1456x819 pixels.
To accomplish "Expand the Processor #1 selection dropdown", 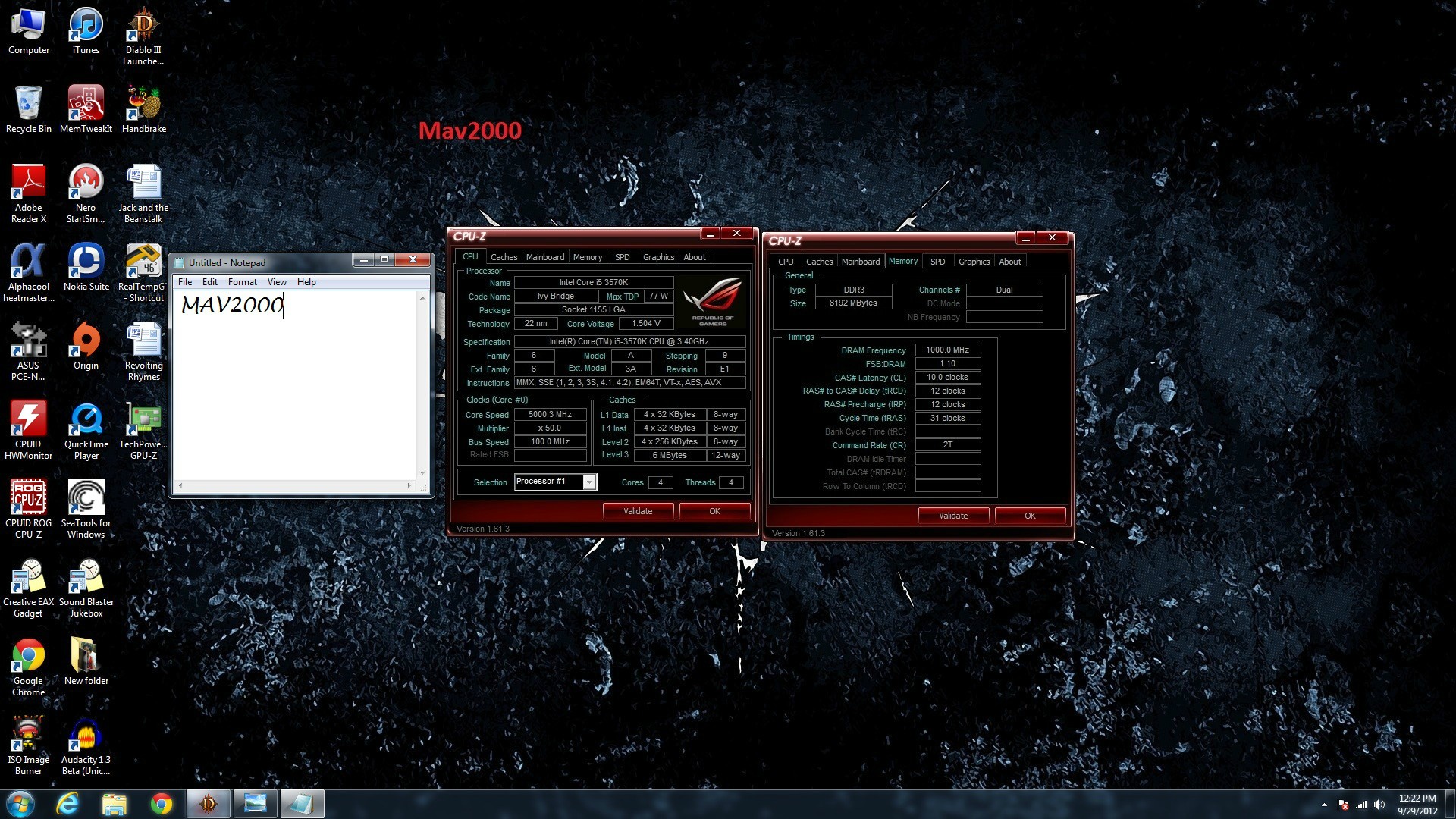I will 589,482.
